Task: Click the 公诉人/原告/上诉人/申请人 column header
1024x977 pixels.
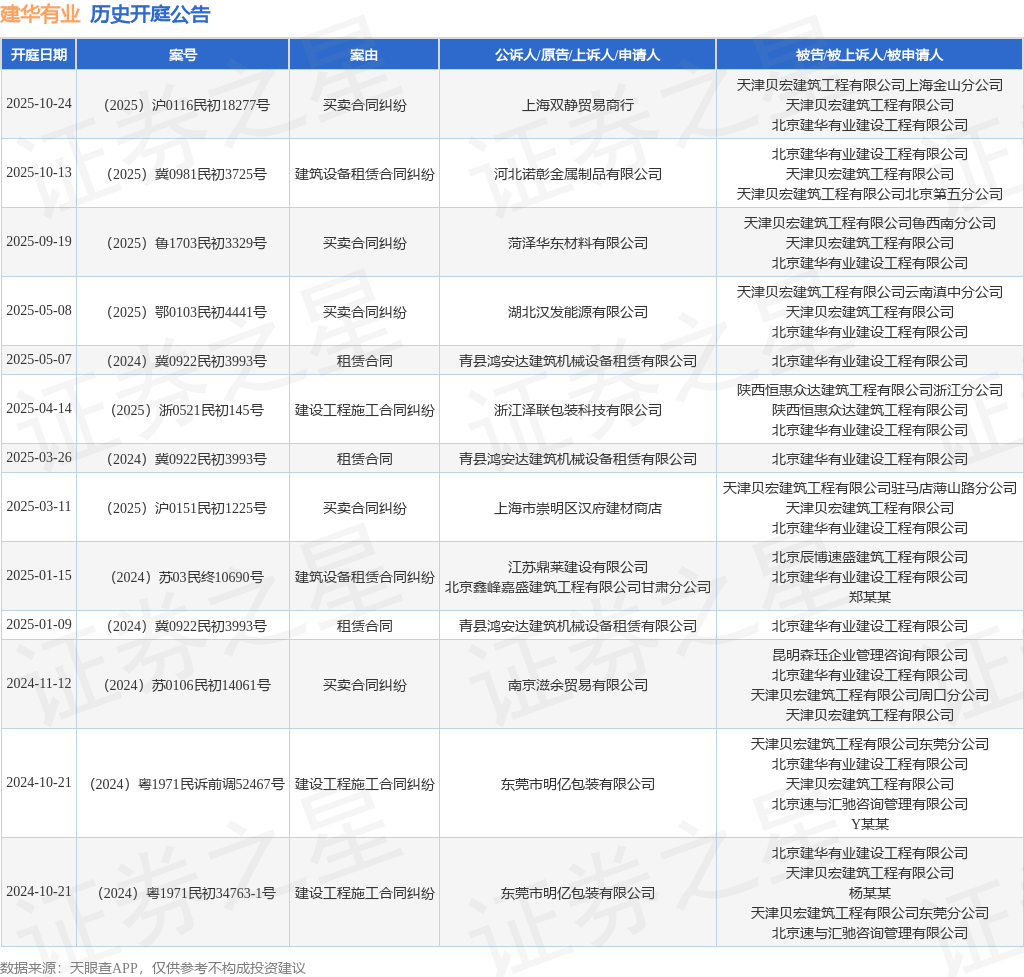Action: (x=577, y=55)
